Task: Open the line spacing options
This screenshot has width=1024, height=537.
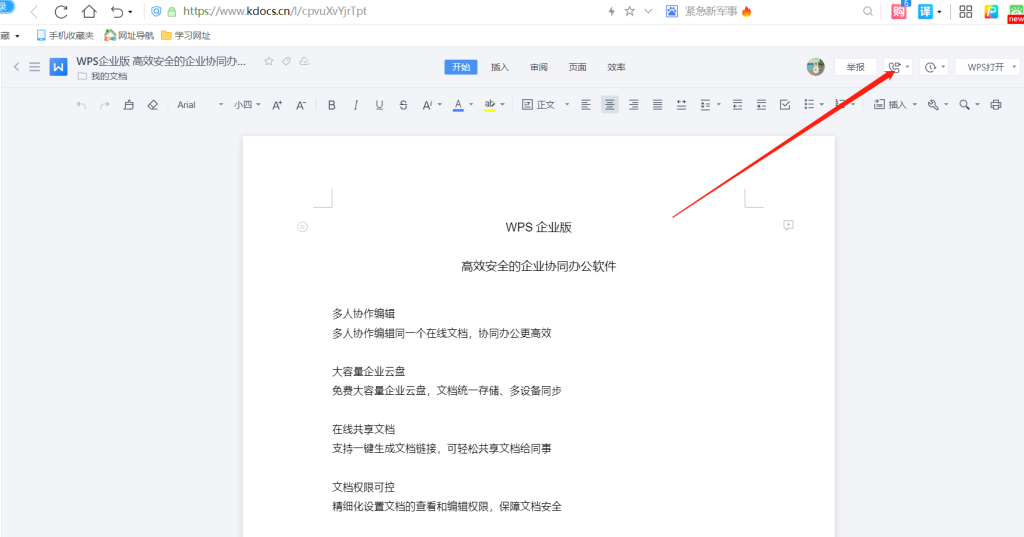Action: coord(710,105)
